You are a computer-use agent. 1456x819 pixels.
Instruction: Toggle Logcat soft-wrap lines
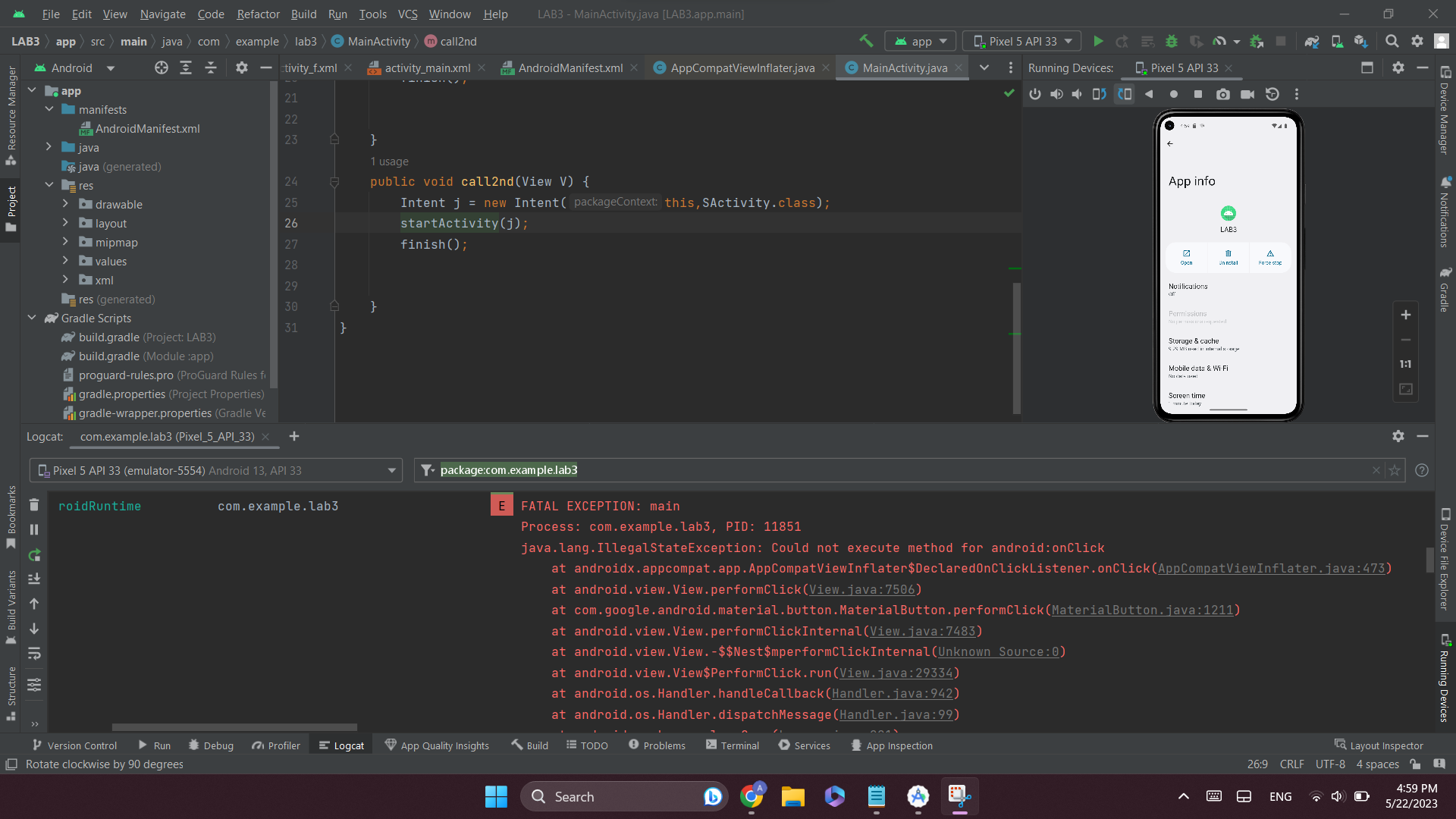pyautogui.click(x=34, y=654)
